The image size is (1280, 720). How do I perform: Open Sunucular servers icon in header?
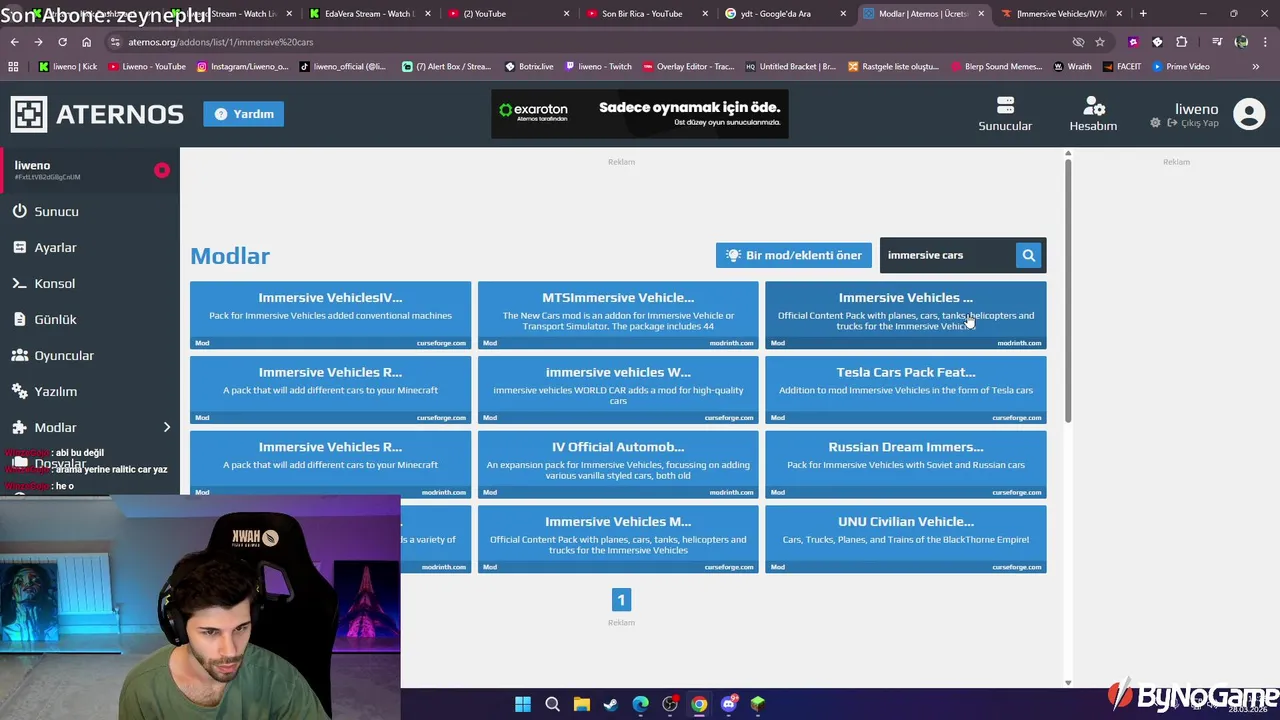pos(1005,114)
